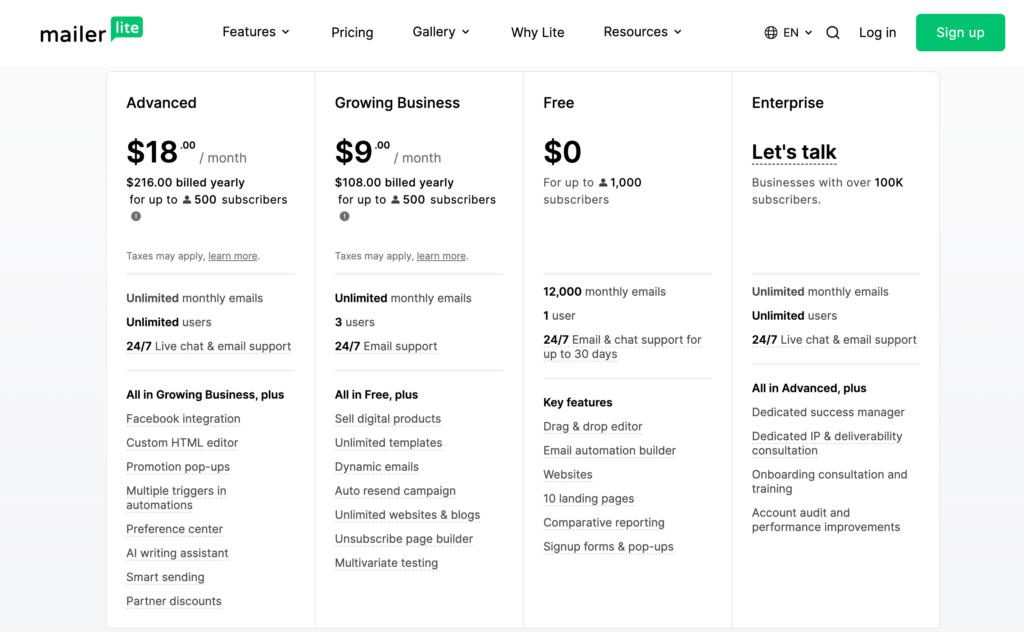
Task: Expand the Resources dropdown
Action: 642,31
